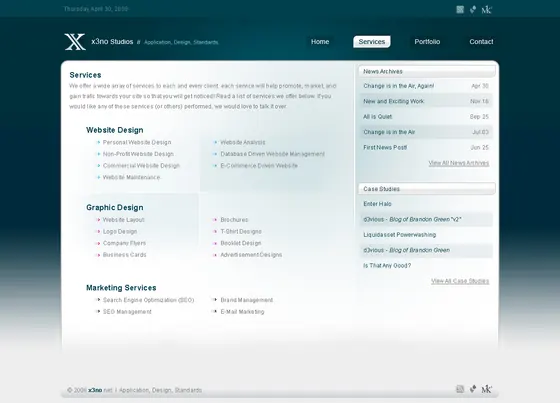
Task: Click the Mk icon in the footer
Action: pos(486,389)
